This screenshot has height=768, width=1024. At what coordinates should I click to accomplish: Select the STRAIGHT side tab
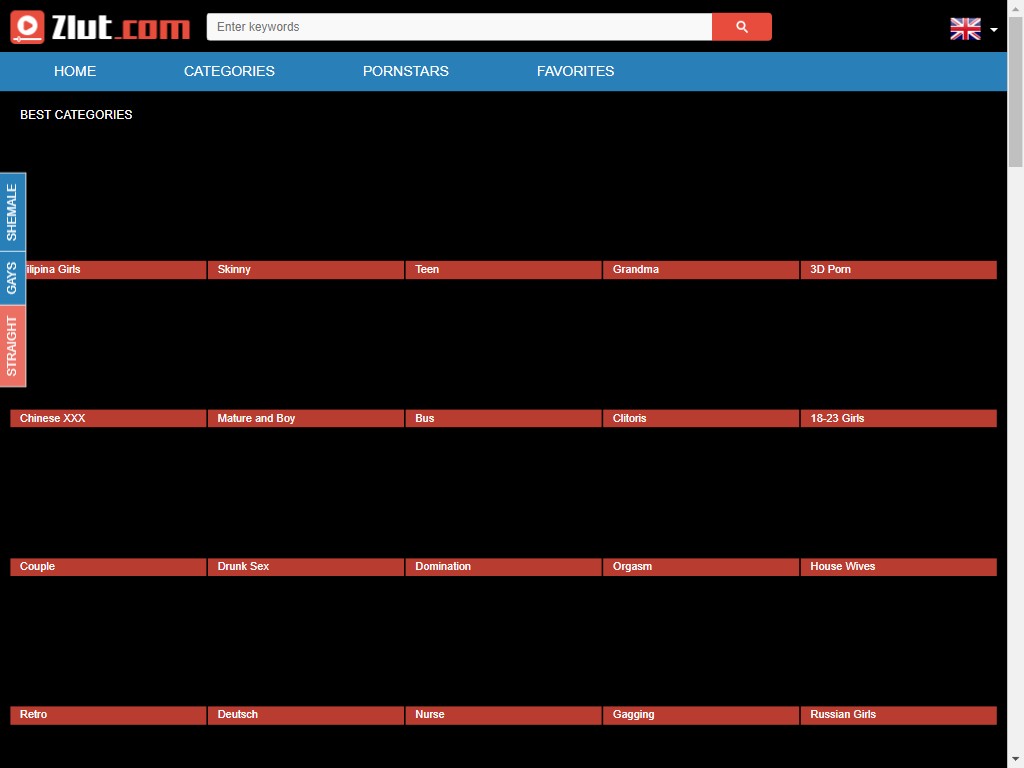[12, 345]
